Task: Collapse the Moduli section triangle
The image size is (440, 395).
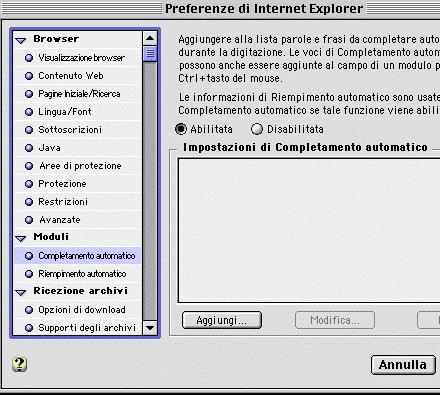Action: click(21, 238)
